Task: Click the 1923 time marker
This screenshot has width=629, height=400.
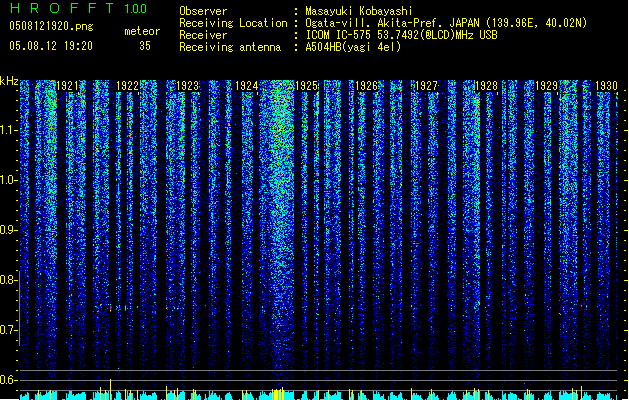Action: (187, 86)
